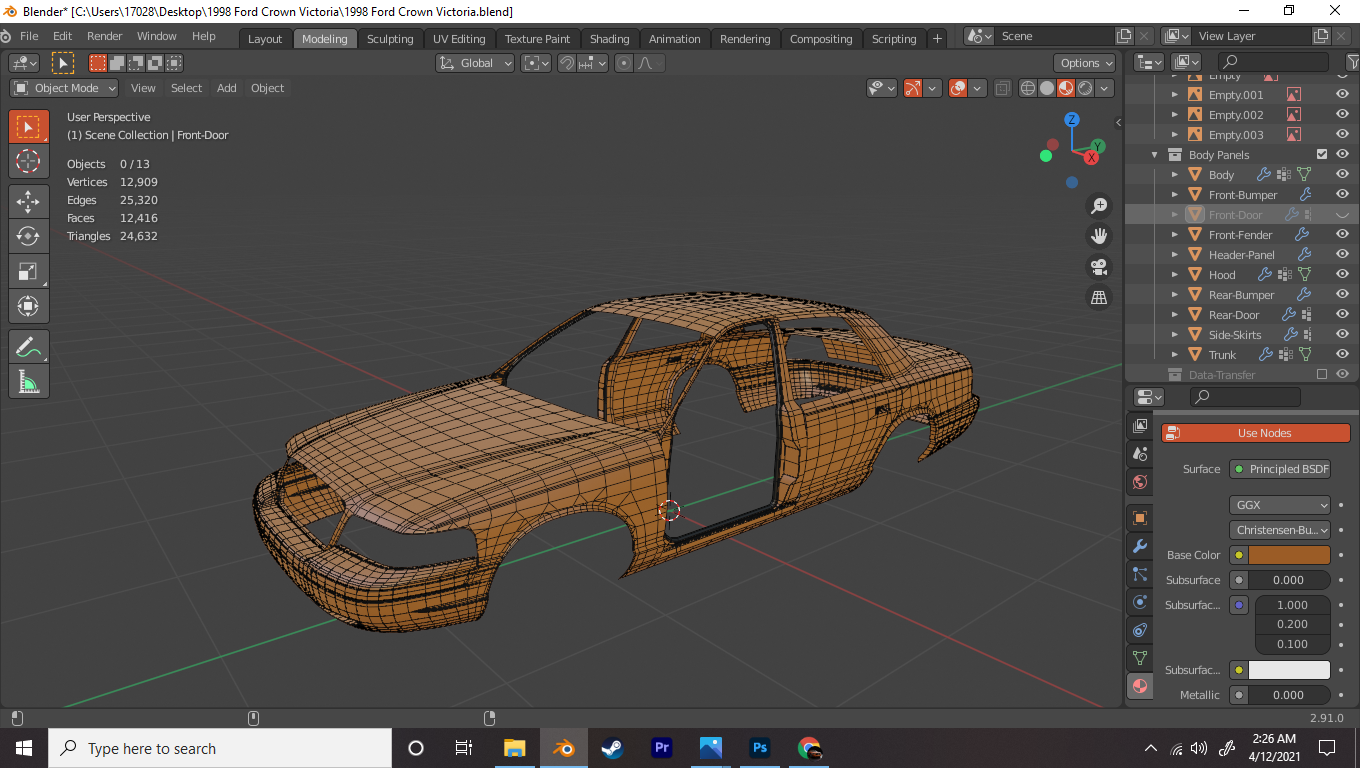Screen dimensions: 1360x768
Task: Pick the Transform tool
Action: tap(29, 306)
